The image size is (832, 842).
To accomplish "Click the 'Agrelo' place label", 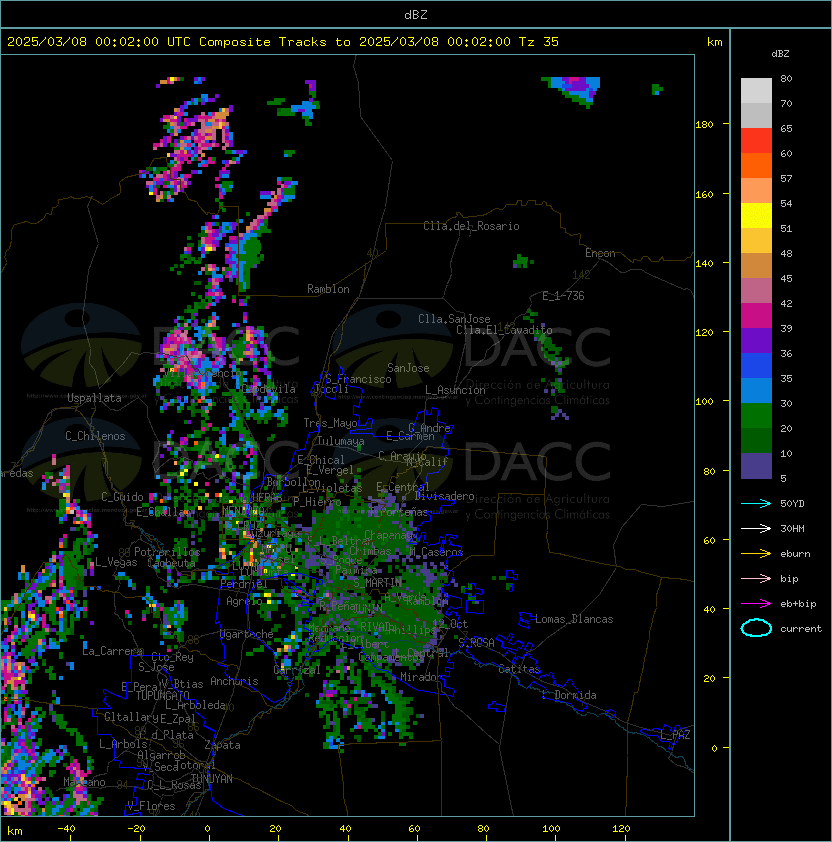I will tap(244, 601).
